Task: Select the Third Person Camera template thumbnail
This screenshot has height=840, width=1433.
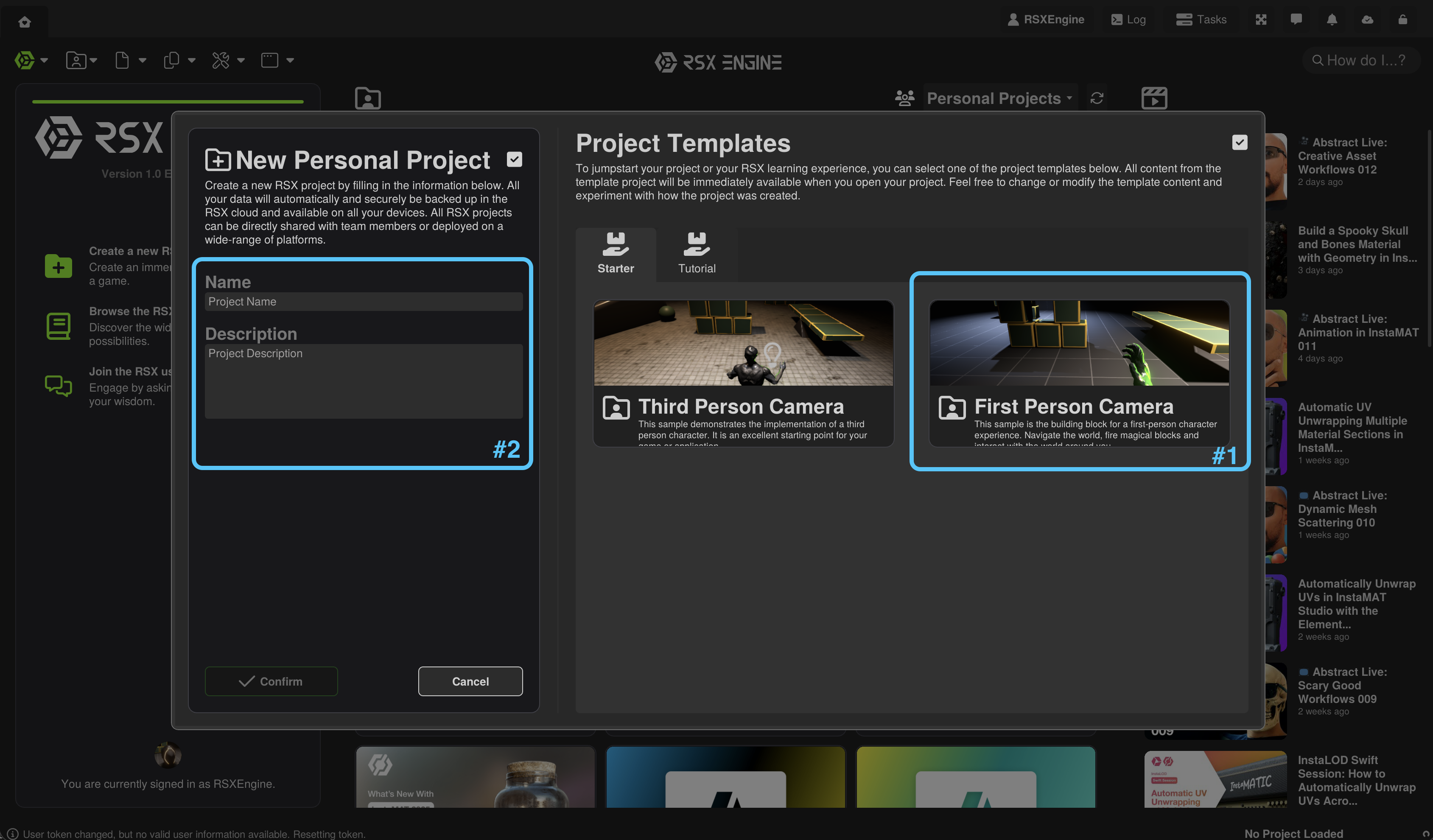Action: coord(743,343)
